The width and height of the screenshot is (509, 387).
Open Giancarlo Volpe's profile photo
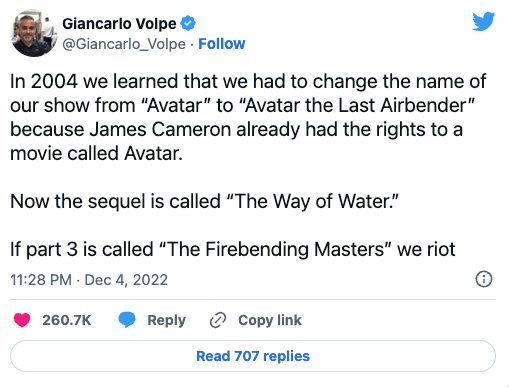tap(34, 33)
